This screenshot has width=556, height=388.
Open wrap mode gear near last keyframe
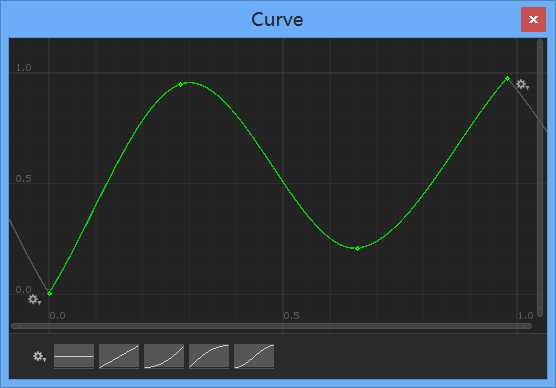click(522, 85)
